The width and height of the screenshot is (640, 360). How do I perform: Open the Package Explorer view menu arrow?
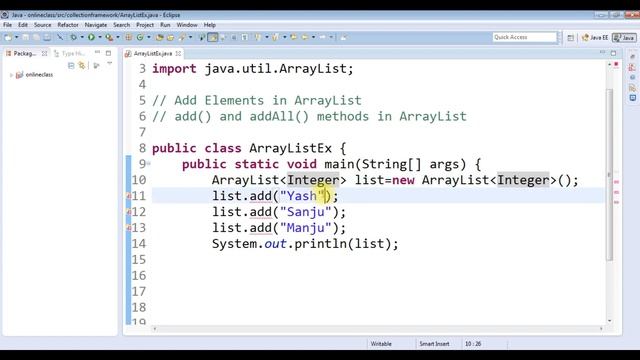pos(109,64)
